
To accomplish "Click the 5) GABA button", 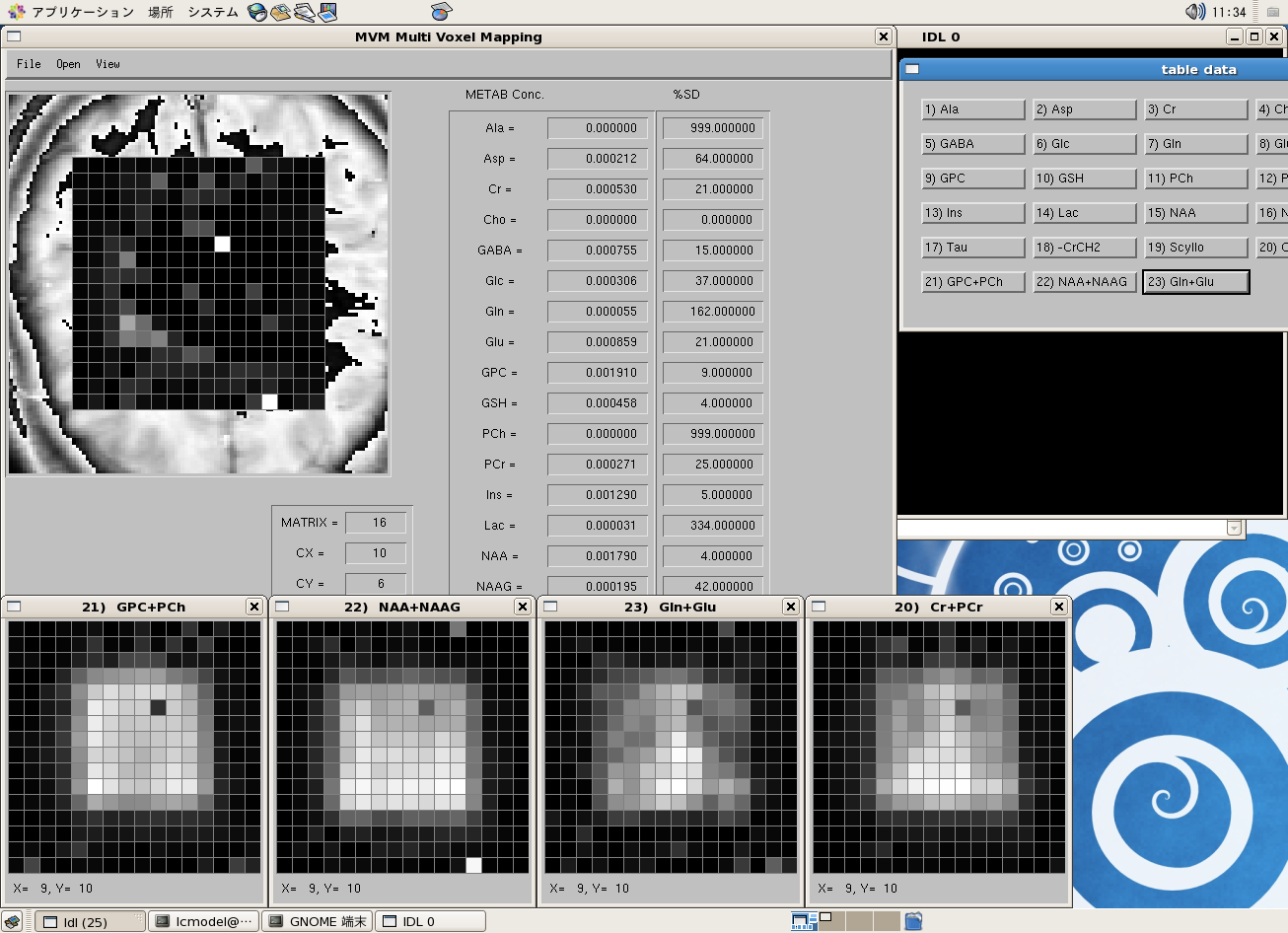I will click(x=972, y=144).
